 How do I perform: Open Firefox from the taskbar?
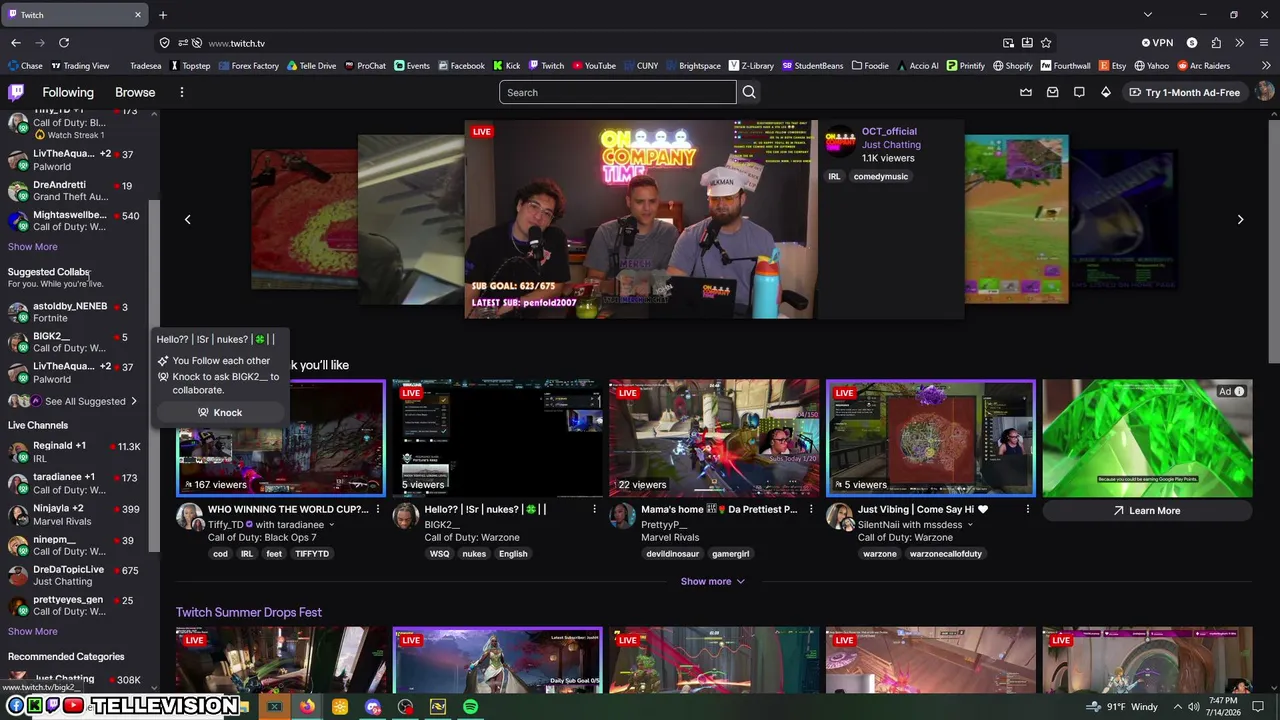coord(307,707)
